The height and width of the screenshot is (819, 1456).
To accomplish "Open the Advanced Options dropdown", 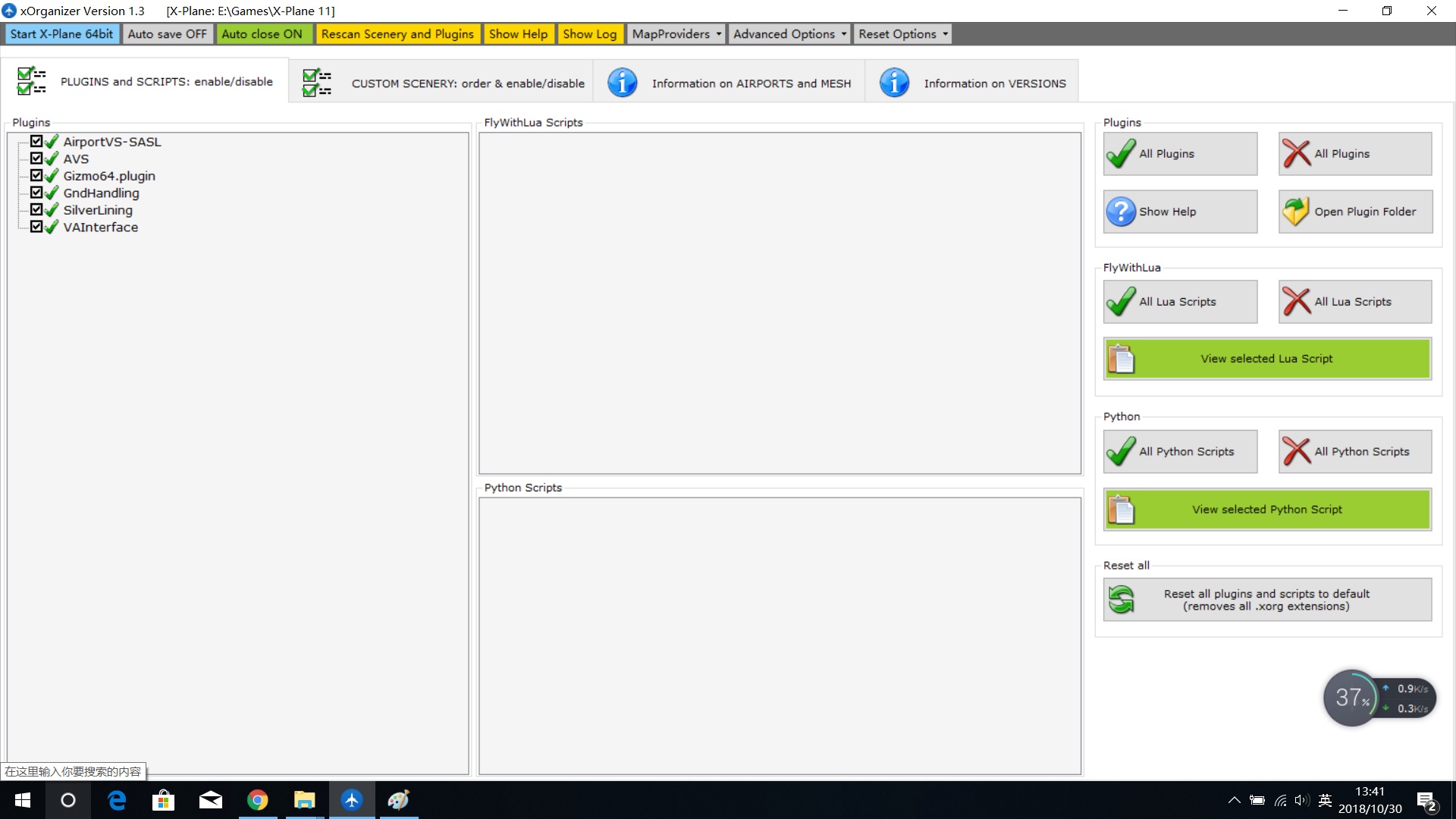I will pyautogui.click(x=789, y=34).
